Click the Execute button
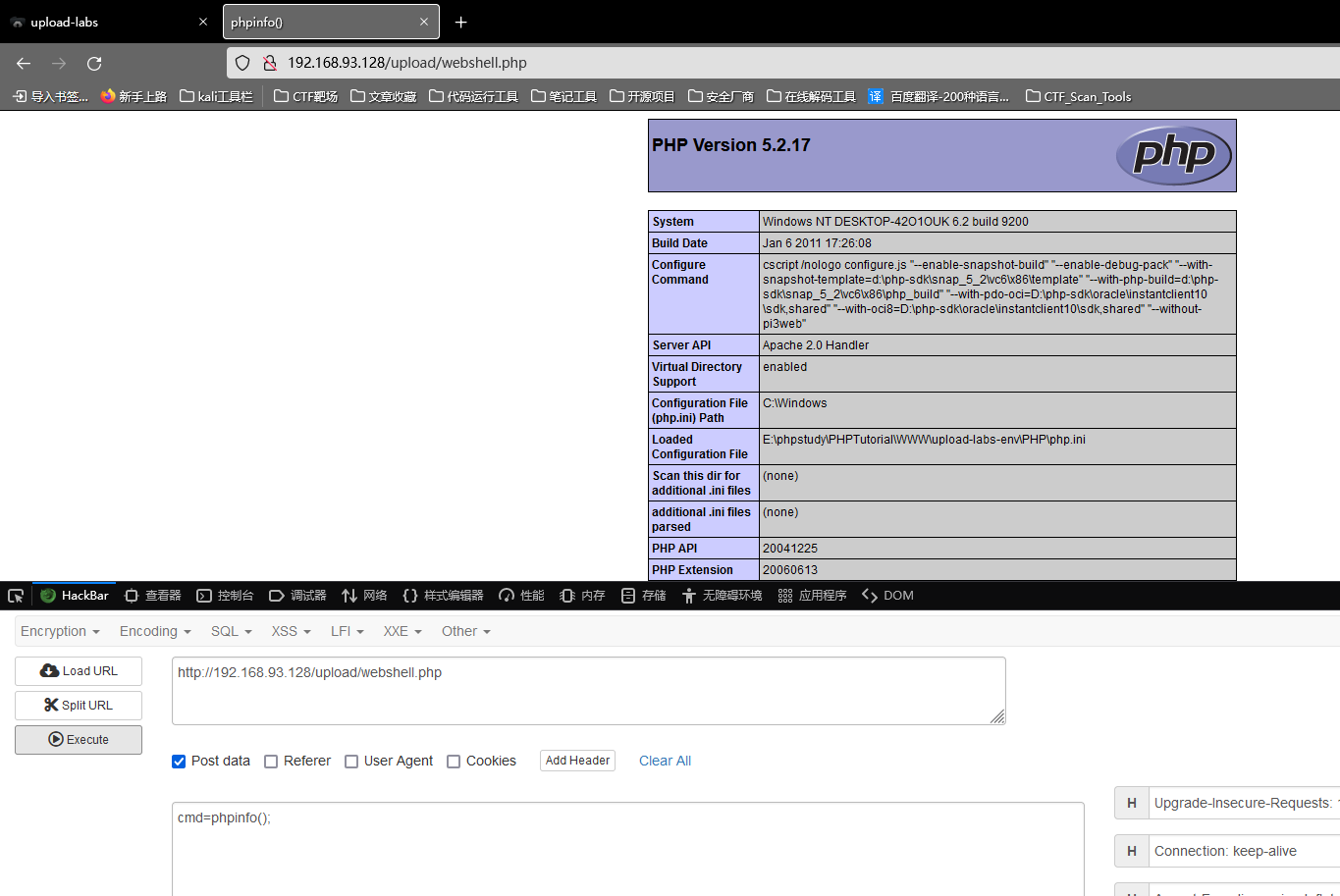1340x896 pixels. [x=79, y=740]
